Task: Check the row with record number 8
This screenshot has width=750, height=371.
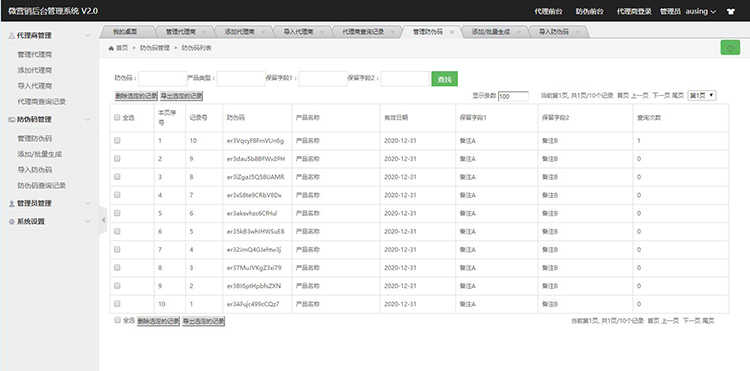Action: (117, 176)
